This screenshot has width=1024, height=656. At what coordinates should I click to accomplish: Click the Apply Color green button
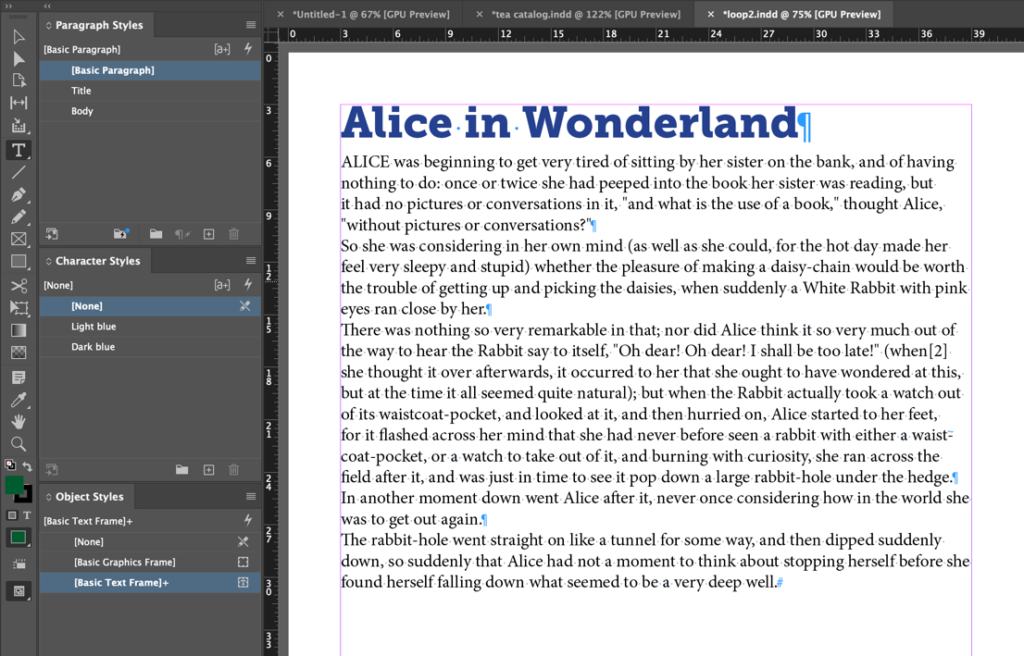[18, 538]
